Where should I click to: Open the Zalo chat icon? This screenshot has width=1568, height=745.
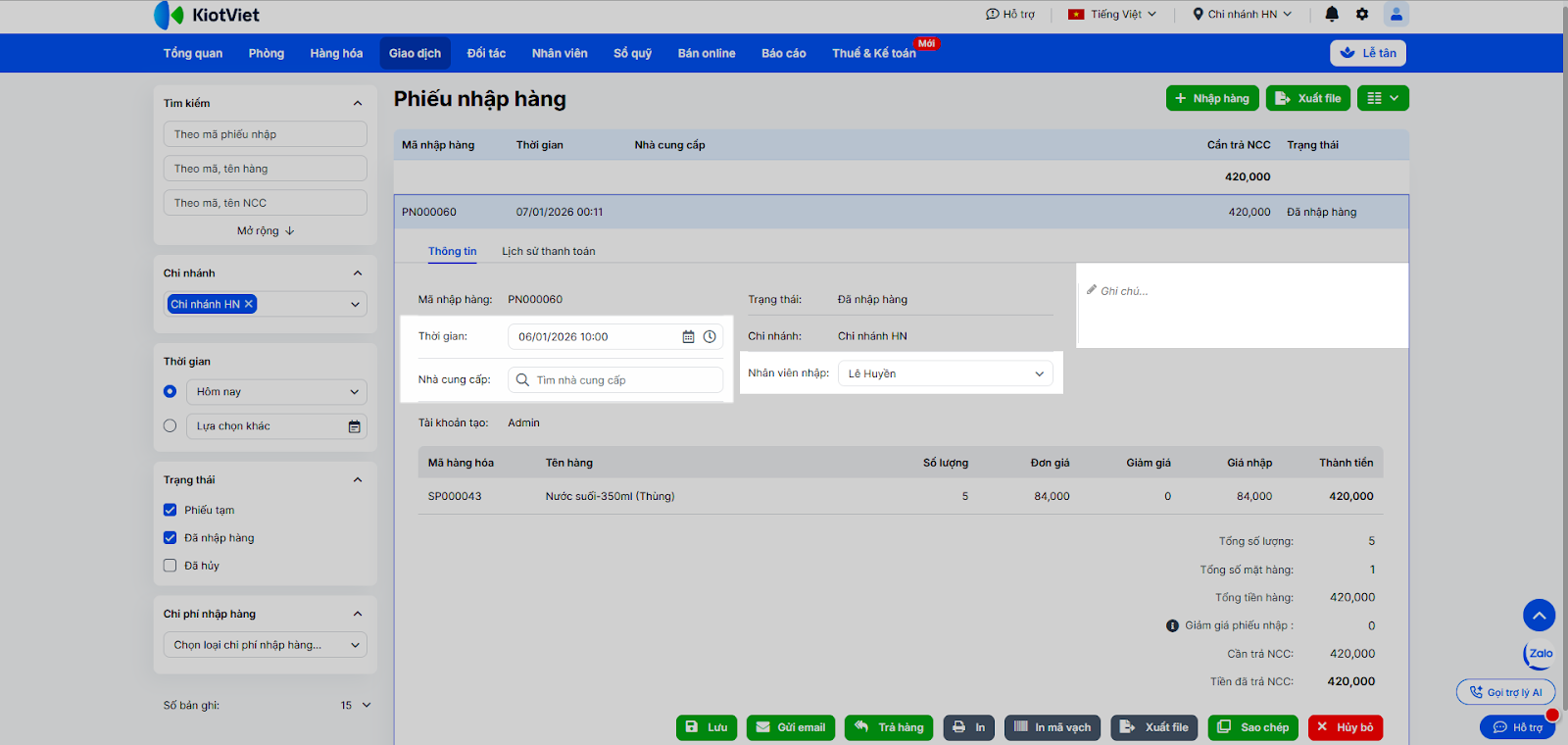coord(1540,654)
